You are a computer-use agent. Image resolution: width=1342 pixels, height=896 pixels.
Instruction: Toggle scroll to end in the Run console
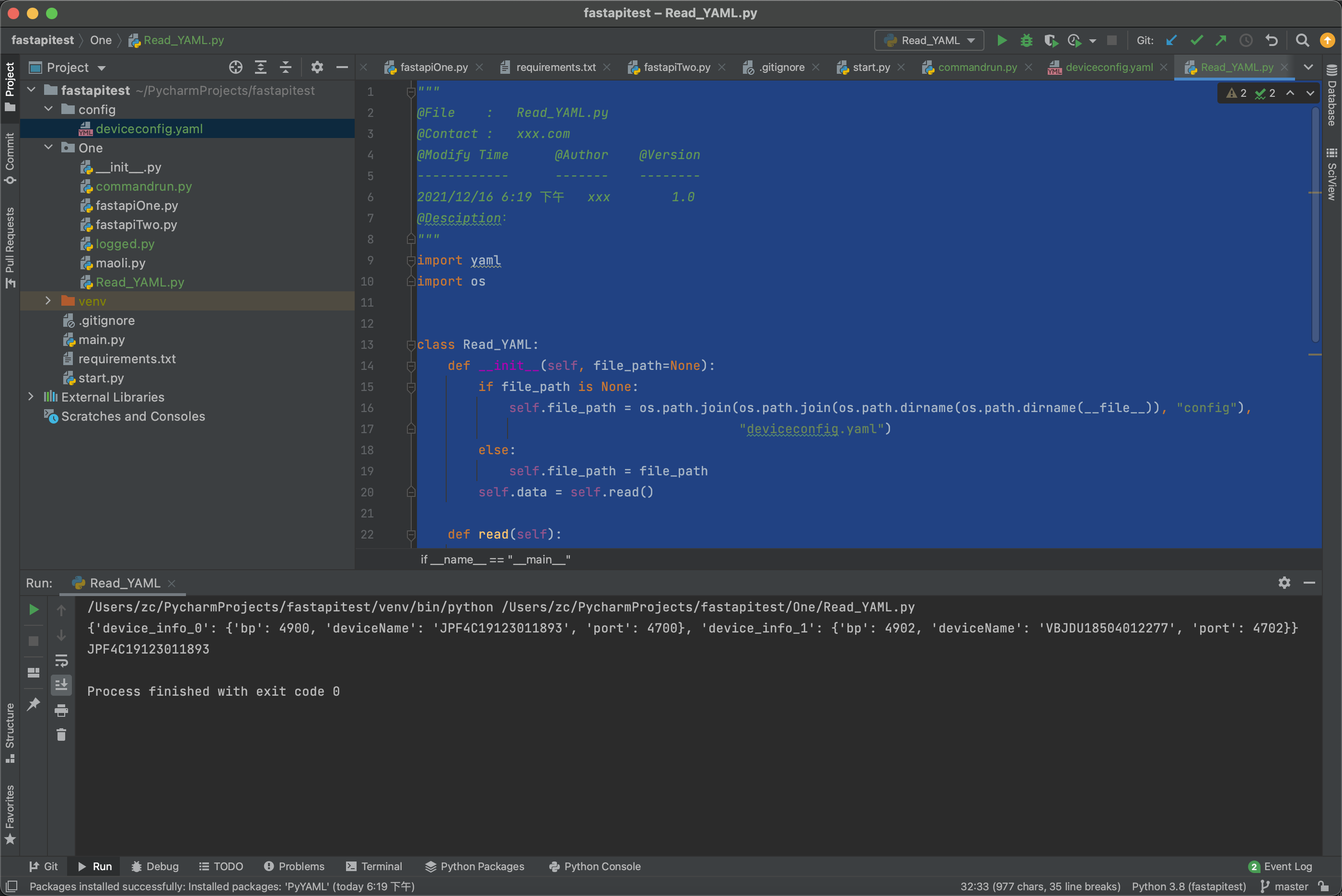pyautogui.click(x=61, y=685)
